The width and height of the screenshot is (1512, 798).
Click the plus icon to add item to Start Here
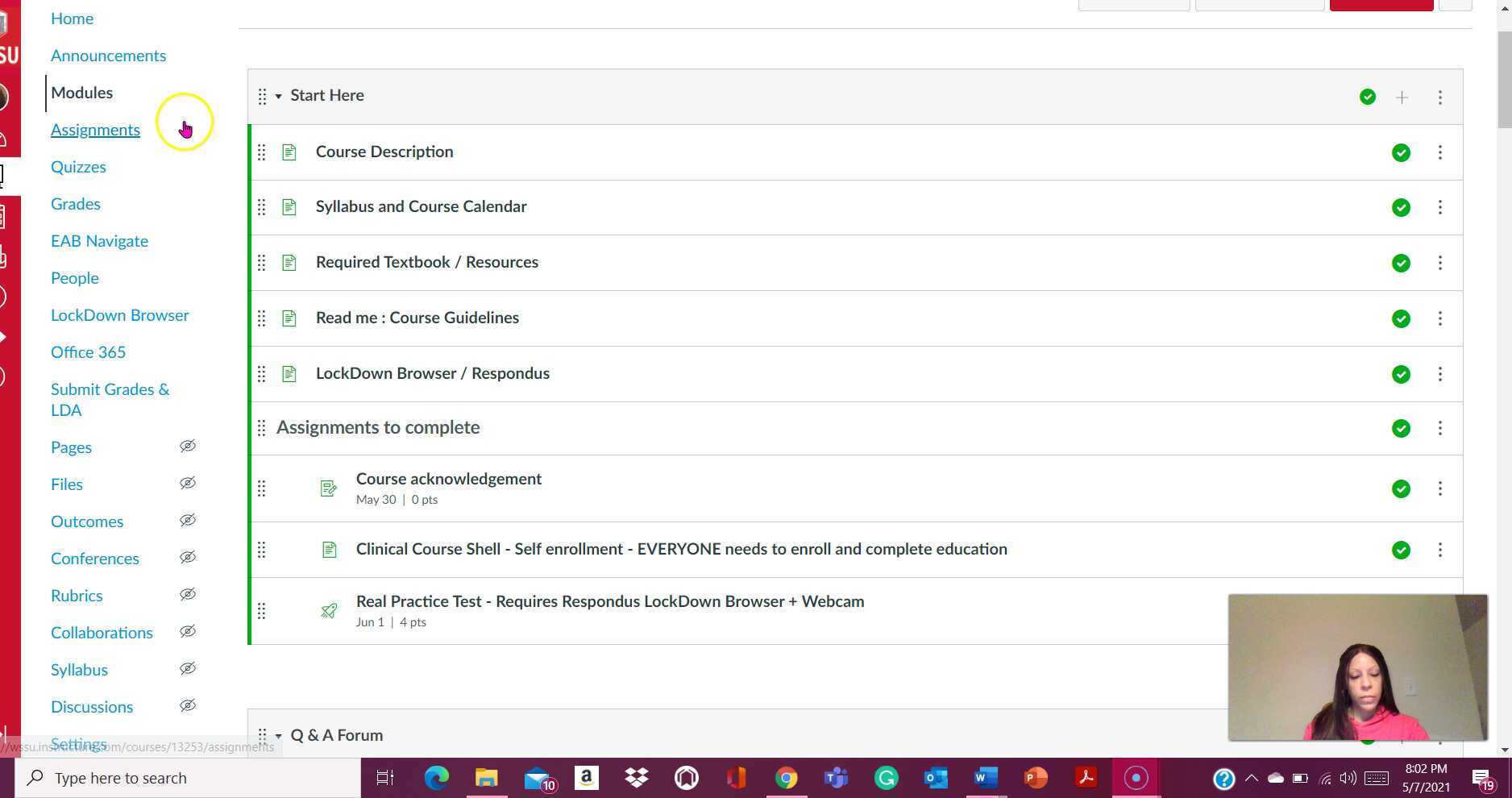click(x=1402, y=97)
